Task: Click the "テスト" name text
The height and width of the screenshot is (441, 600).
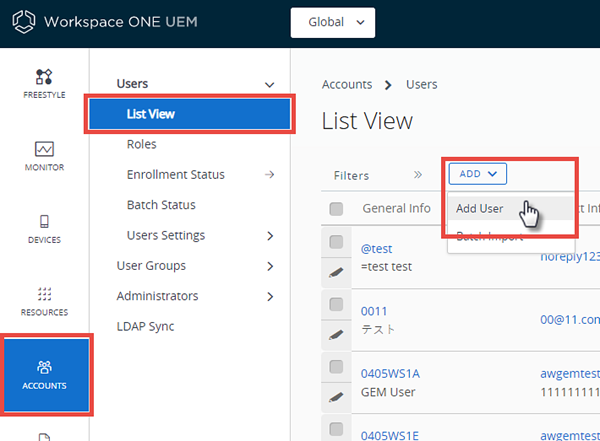Action: 378,329
